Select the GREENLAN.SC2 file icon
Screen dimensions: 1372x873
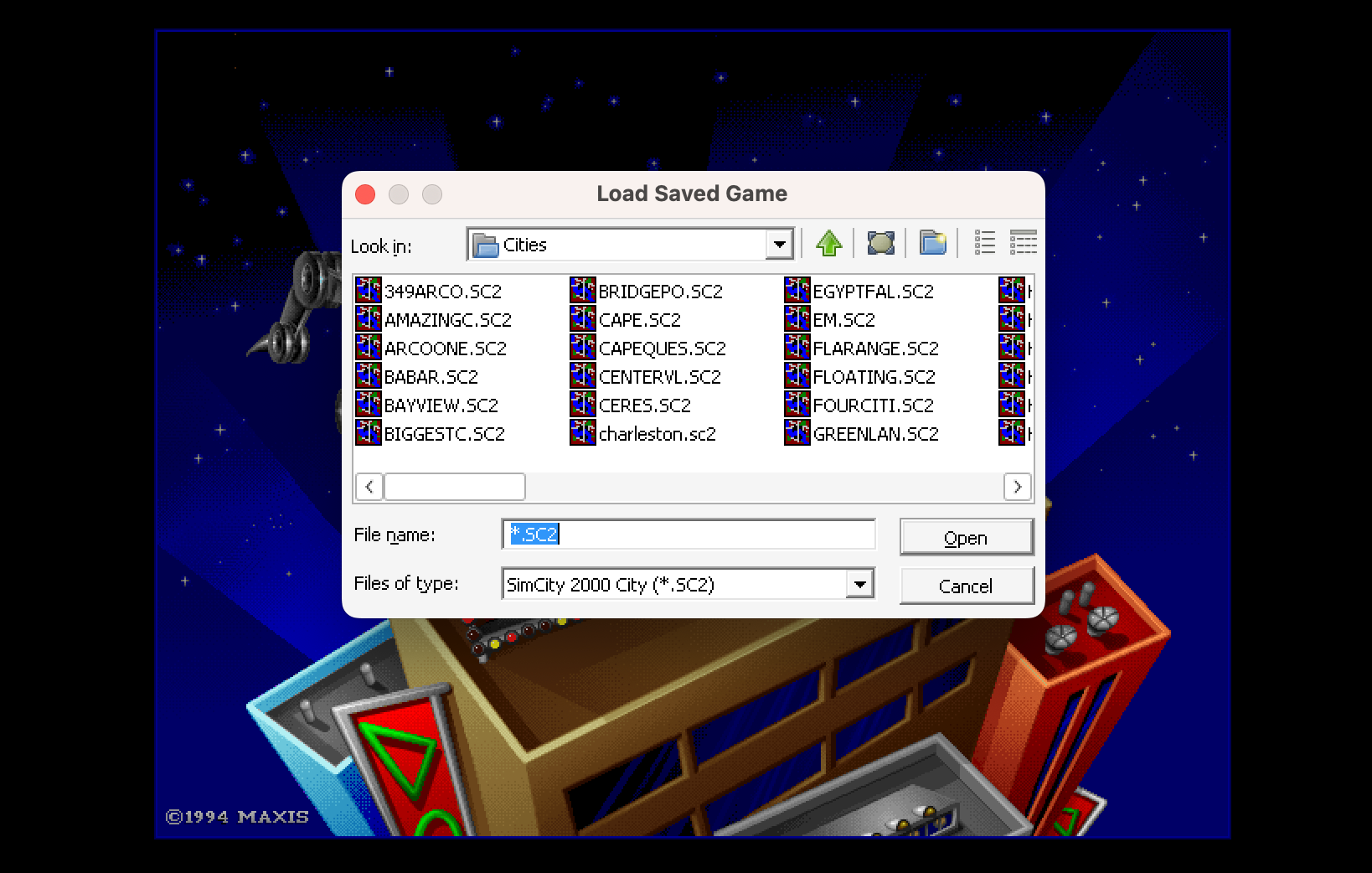click(x=797, y=433)
